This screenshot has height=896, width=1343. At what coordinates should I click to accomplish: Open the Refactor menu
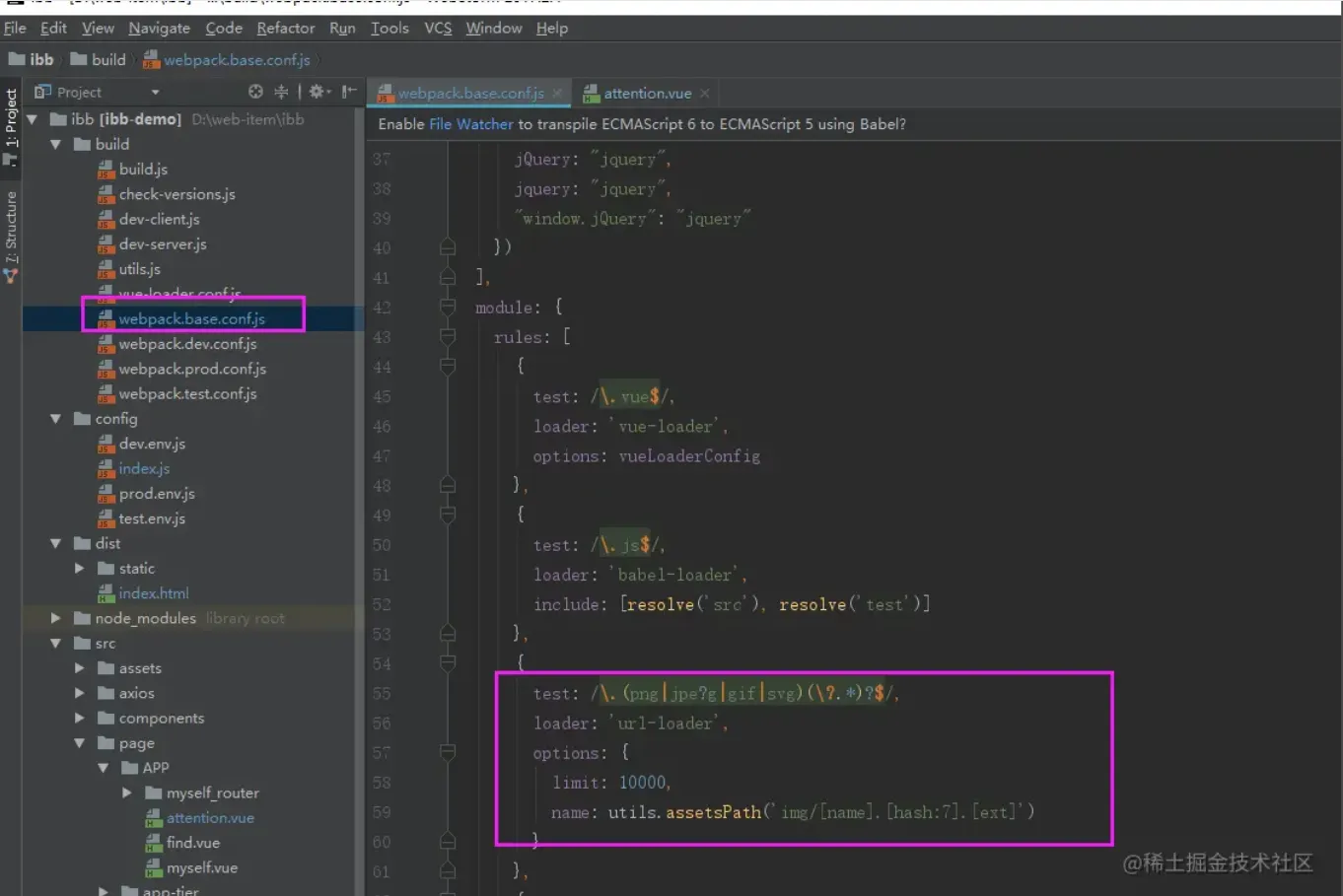point(286,28)
